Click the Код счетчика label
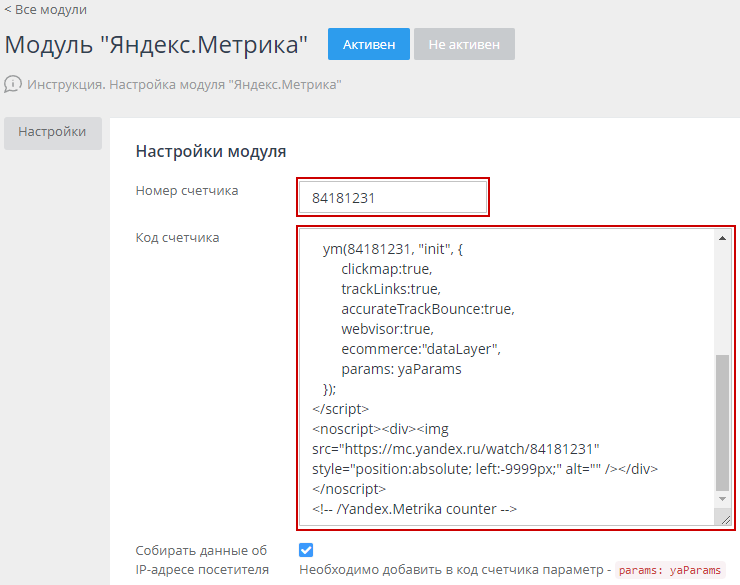The height and width of the screenshot is (585, 740). coord(177,237)
